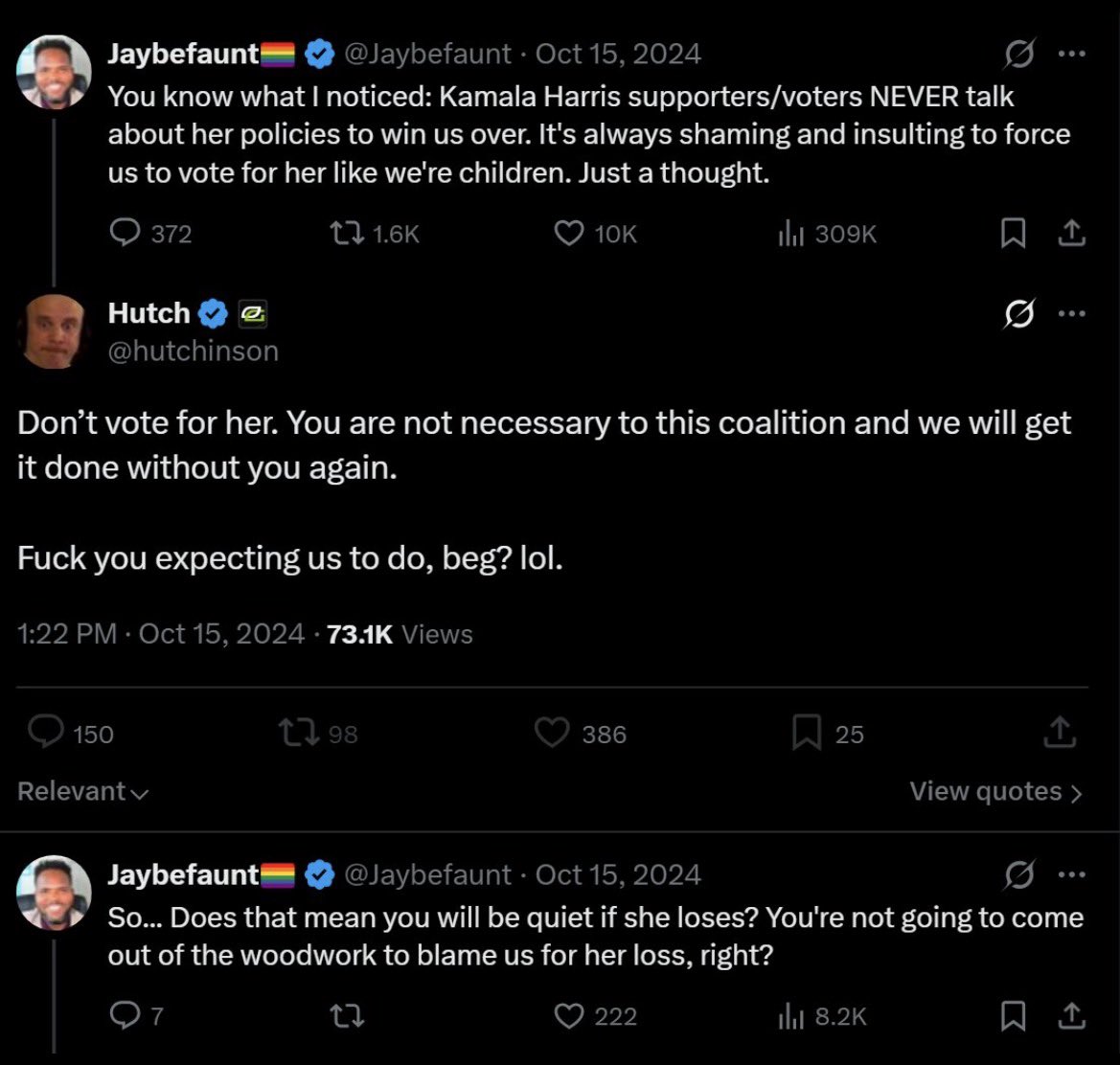Like the tweet with 10K likes
The height and width of the screenshot is (1065, 1120).
coord(570,234)
